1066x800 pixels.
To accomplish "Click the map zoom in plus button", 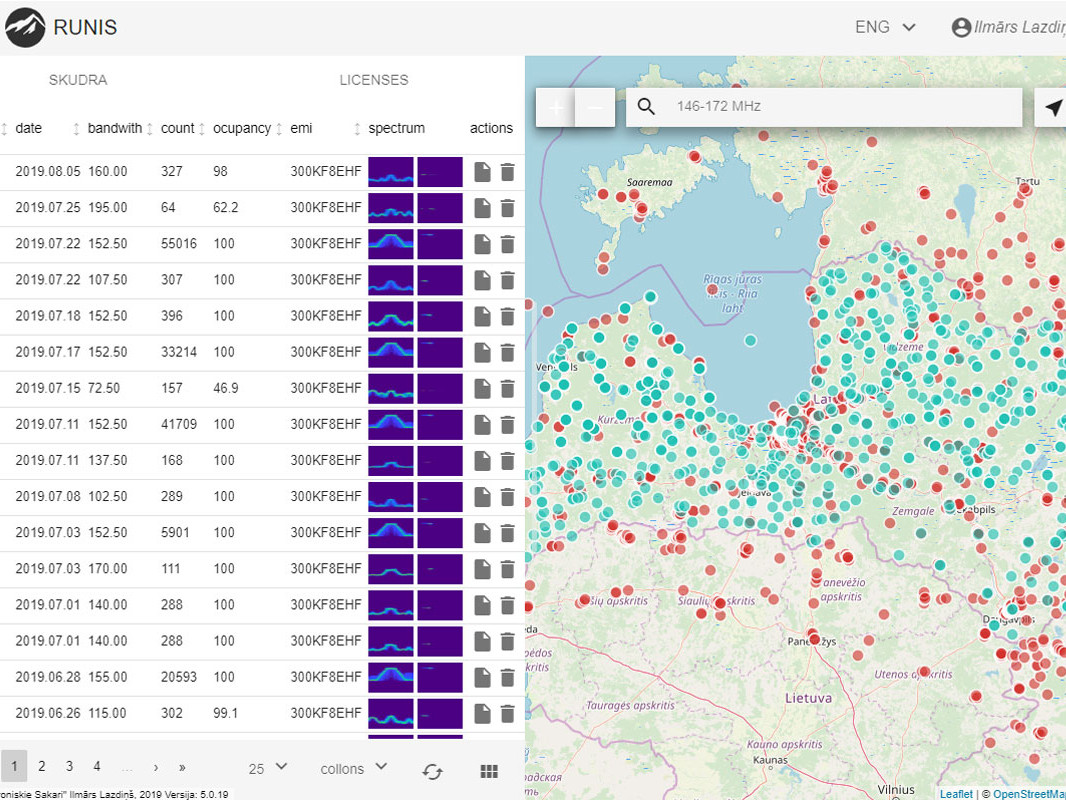I will (556, 107).
